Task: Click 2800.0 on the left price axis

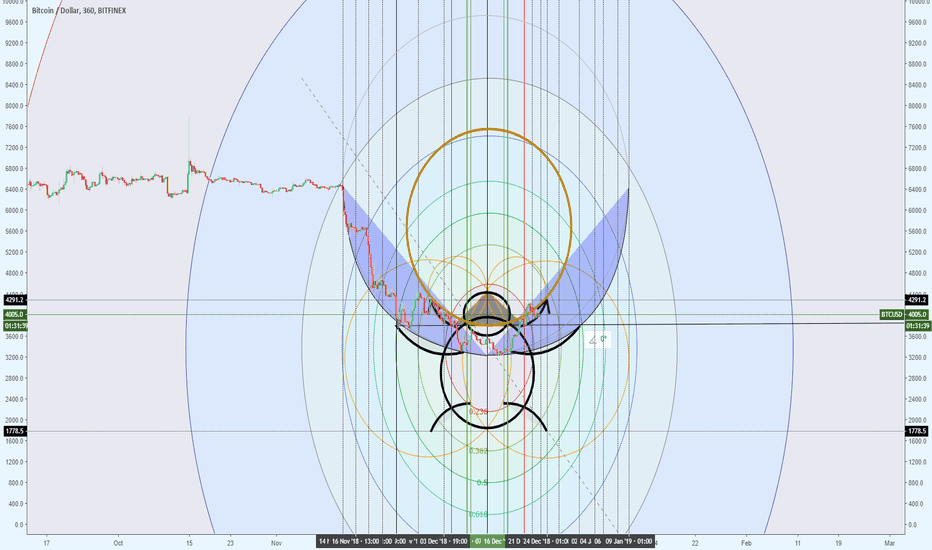Action: [15, 378]
